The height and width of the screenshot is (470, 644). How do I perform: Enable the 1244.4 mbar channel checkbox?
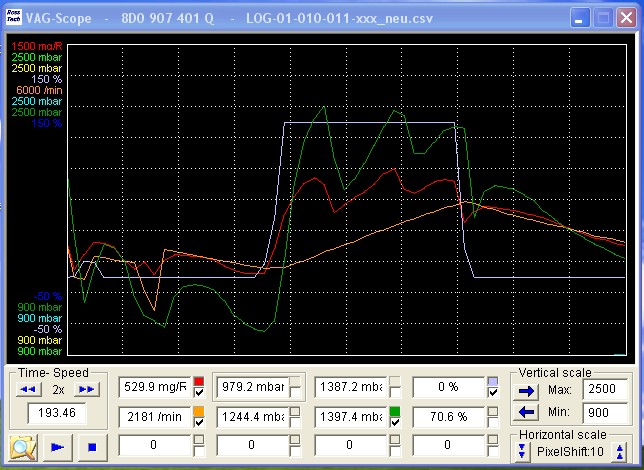point(294,422)
